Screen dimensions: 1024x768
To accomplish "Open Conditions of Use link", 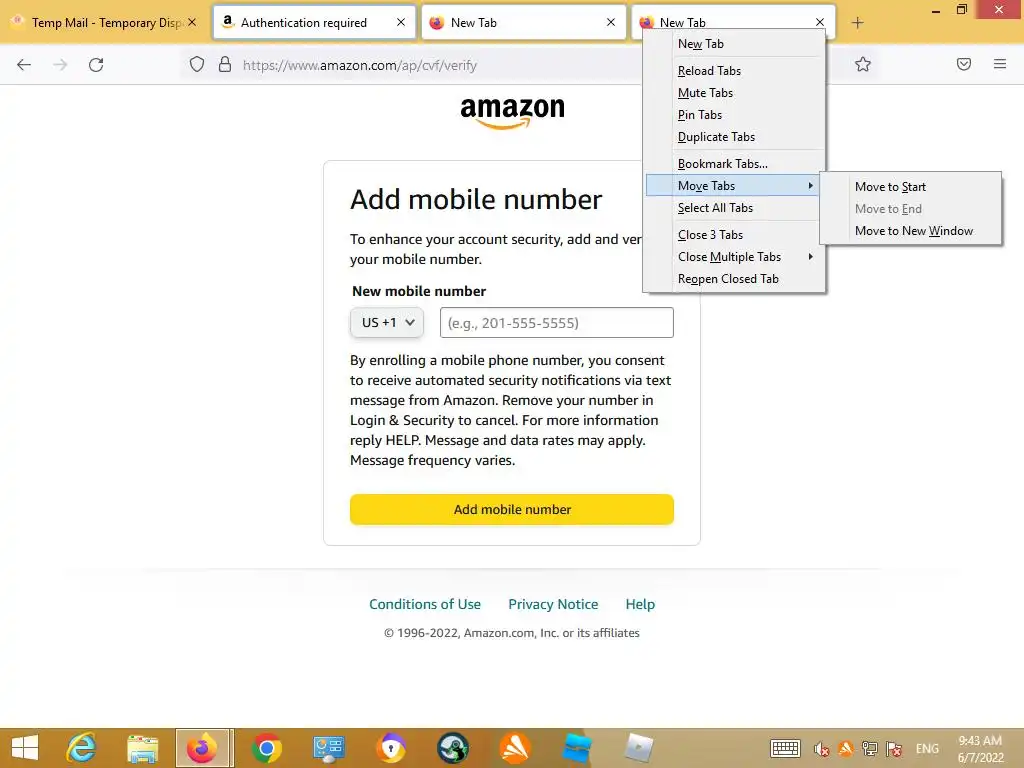I will [425, 604].
